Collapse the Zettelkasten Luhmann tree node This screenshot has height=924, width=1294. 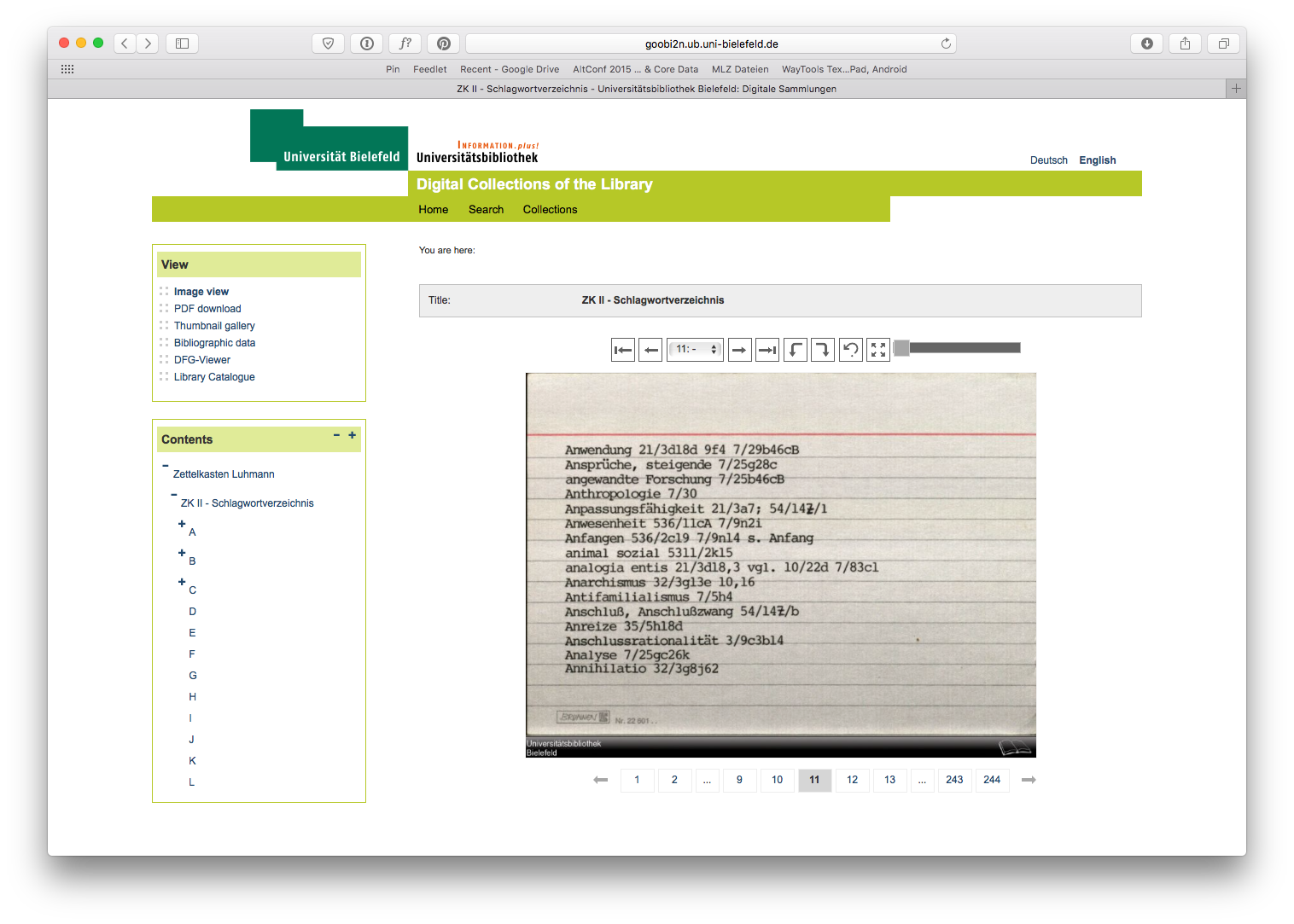click(x=166, y=466)
